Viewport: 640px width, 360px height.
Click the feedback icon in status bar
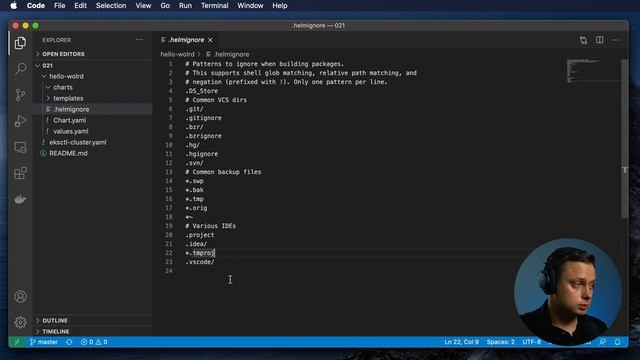click(x=602, y=342)
